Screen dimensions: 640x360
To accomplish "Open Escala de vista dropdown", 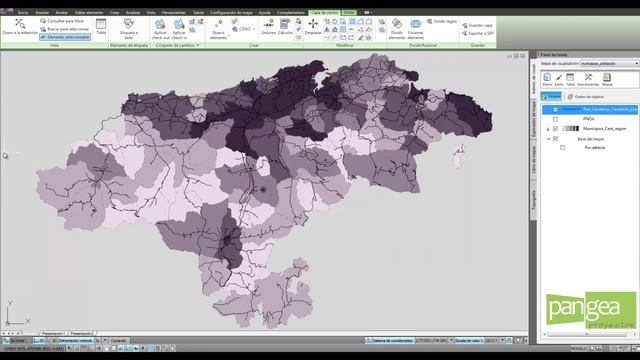I will 502,340.
